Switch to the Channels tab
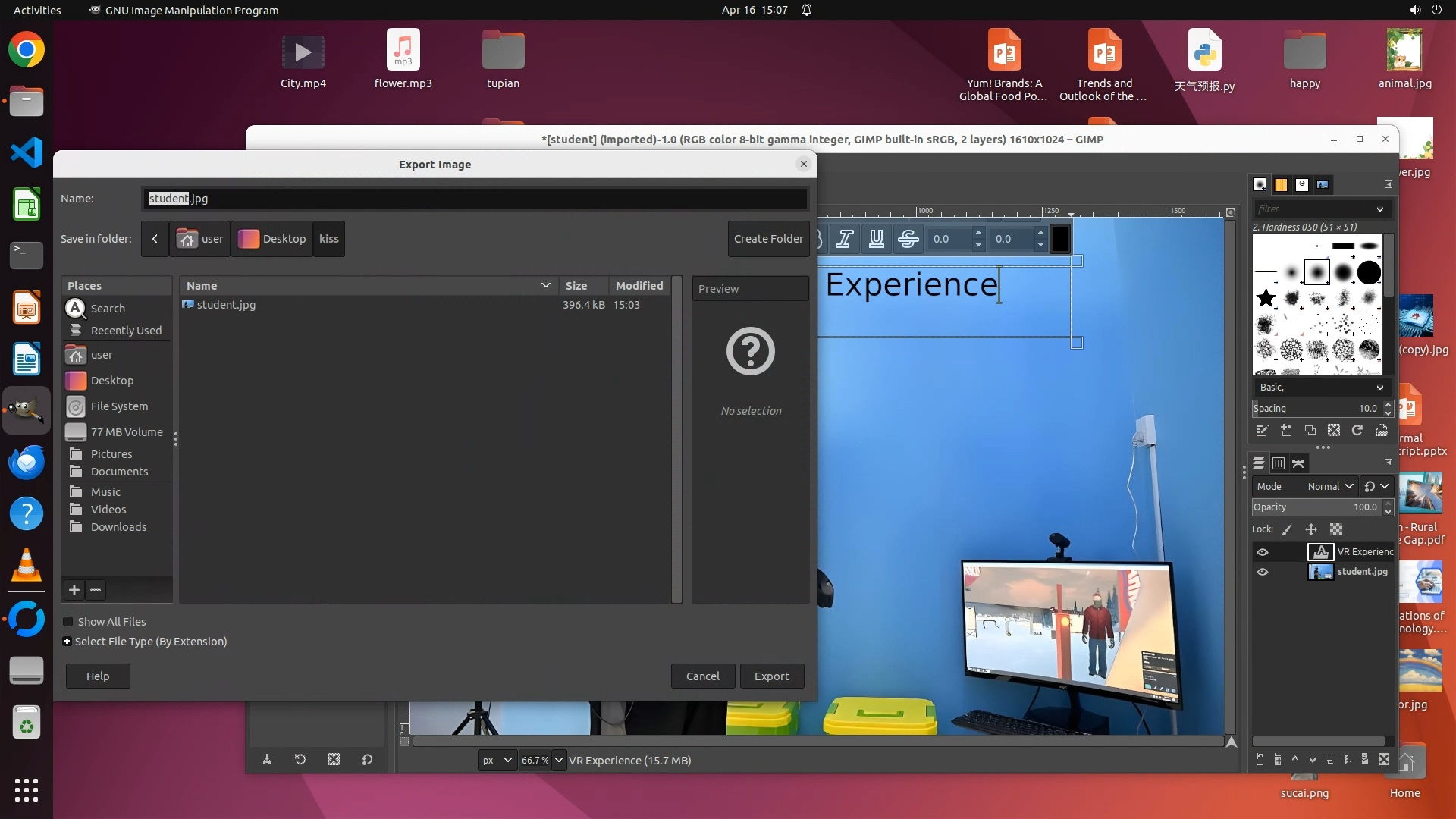 tap(1279, 463)
